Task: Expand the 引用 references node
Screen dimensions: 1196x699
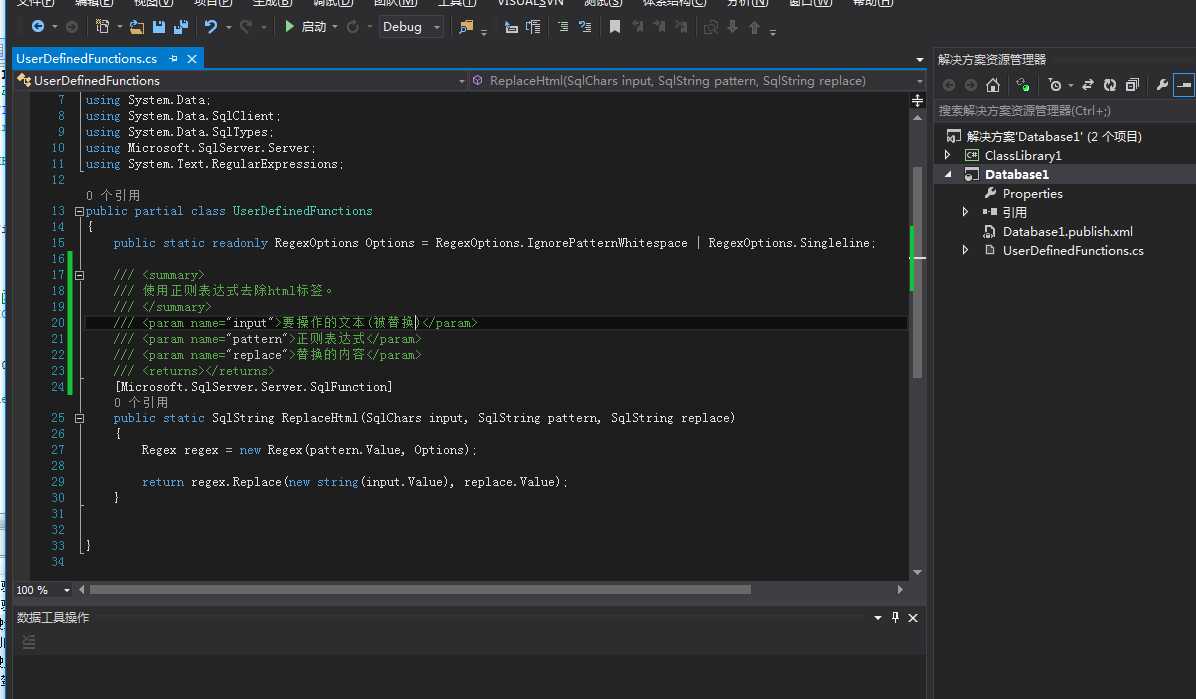Action: (966, 212)
